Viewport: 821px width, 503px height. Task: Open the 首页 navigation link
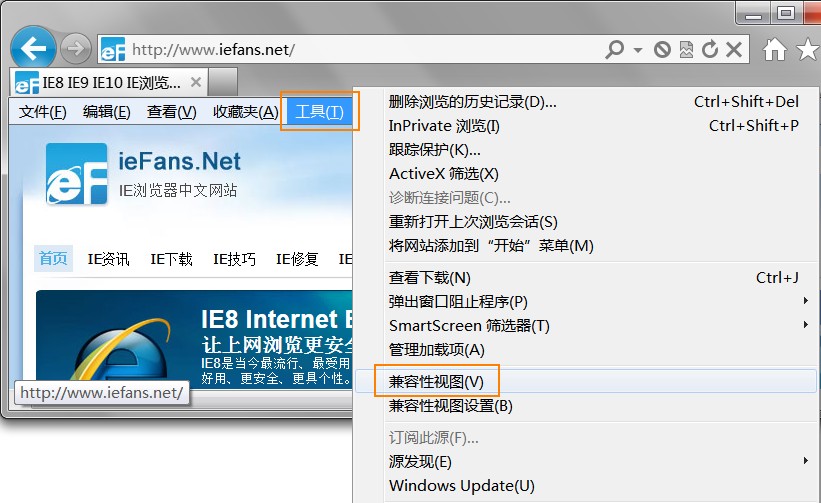pos(53,259)
